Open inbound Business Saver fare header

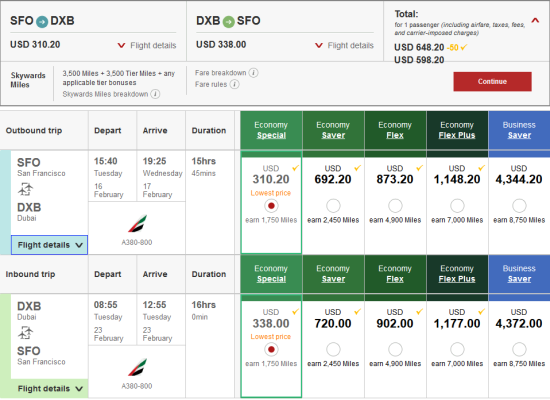coord(519,274)
